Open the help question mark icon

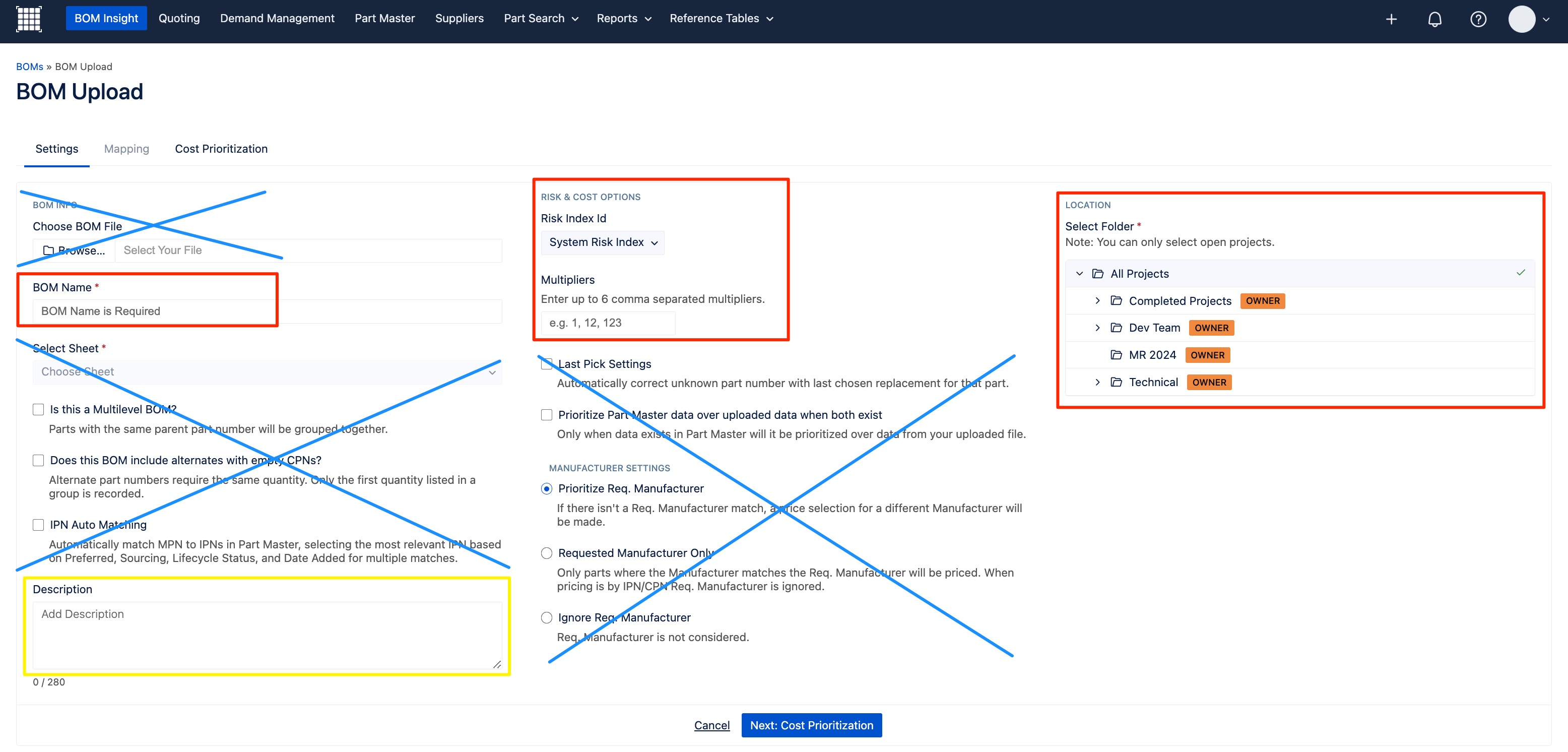point(1478,19)
